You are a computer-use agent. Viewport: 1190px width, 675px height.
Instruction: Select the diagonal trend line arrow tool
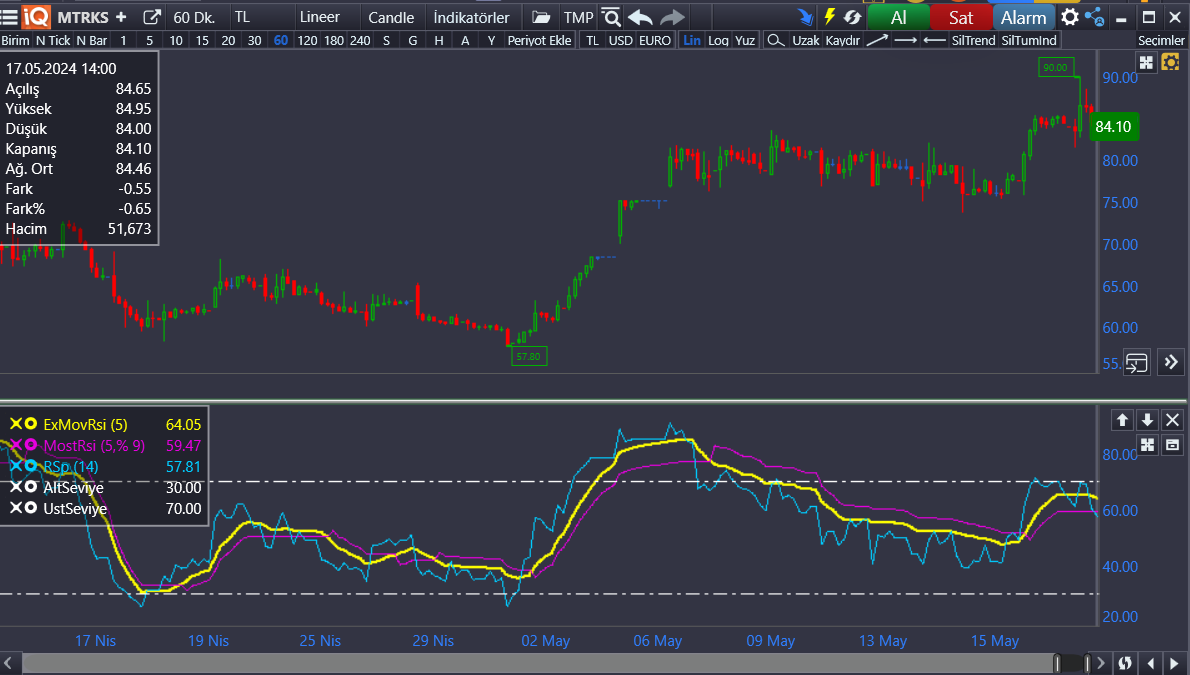coord(877,40)
